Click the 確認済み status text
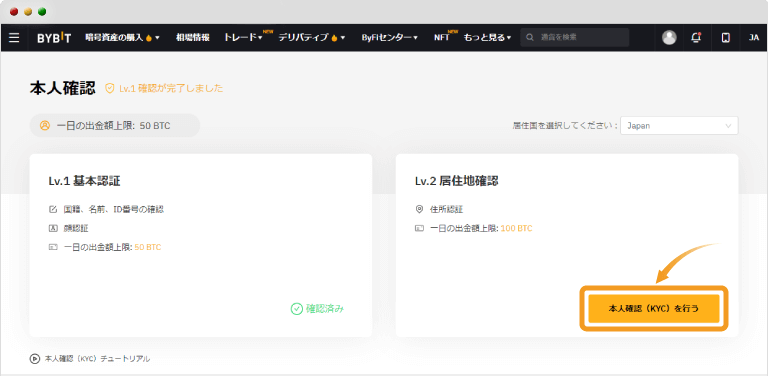 (x=325, y=308)
